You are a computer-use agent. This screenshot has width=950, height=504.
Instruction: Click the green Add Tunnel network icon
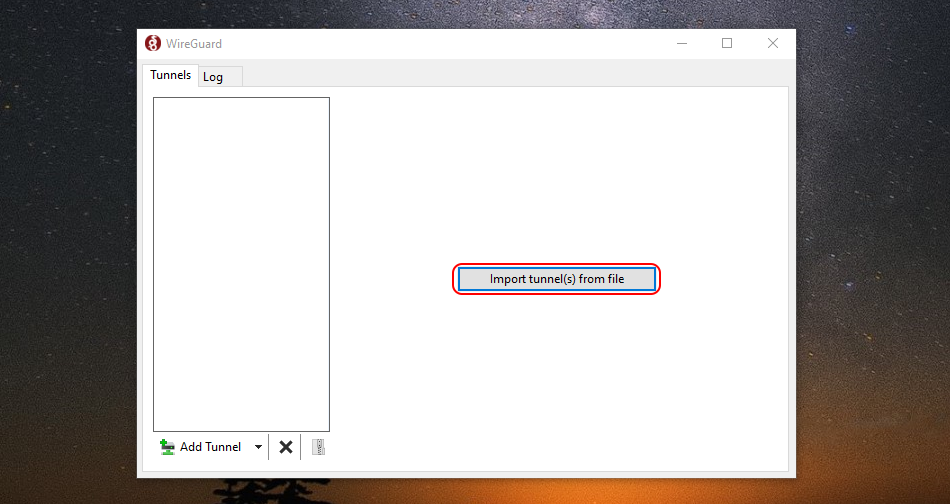coord(167,447)
